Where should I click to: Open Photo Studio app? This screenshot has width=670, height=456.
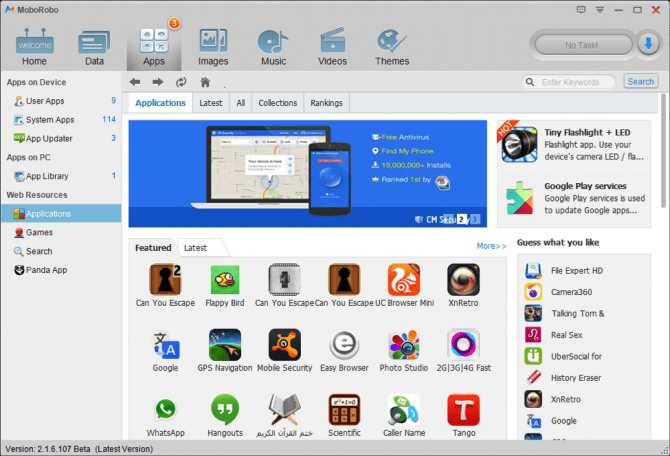pyautogui.click(x=404, y=350)
